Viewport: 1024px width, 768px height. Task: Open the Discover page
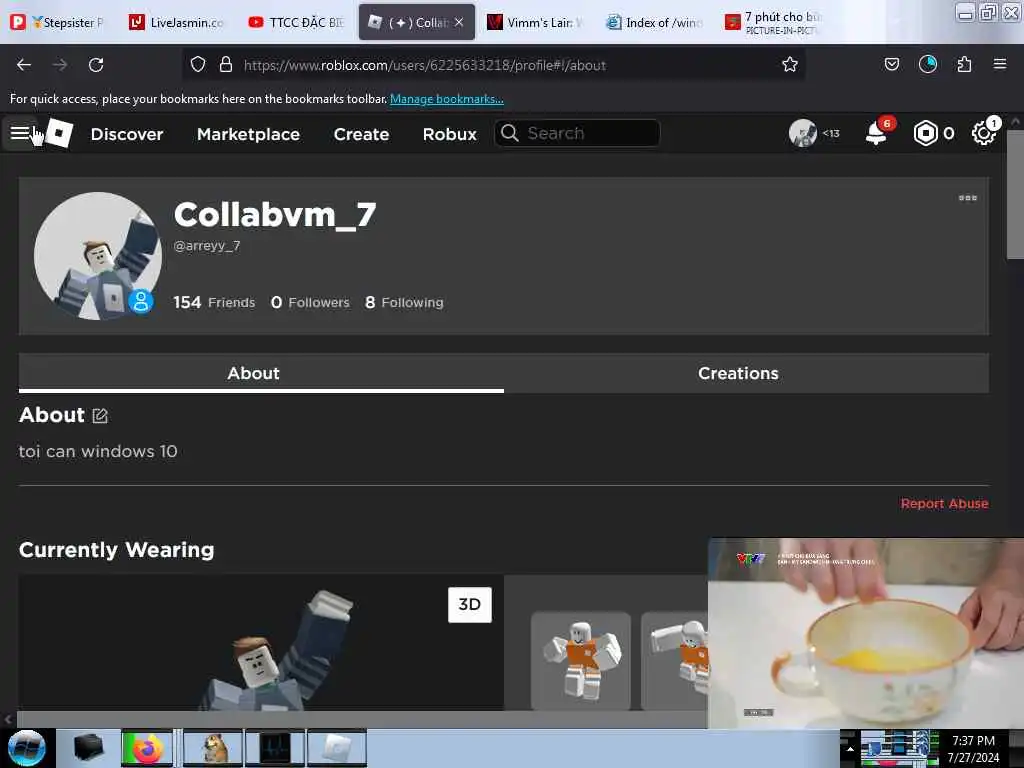pos(127,134)
